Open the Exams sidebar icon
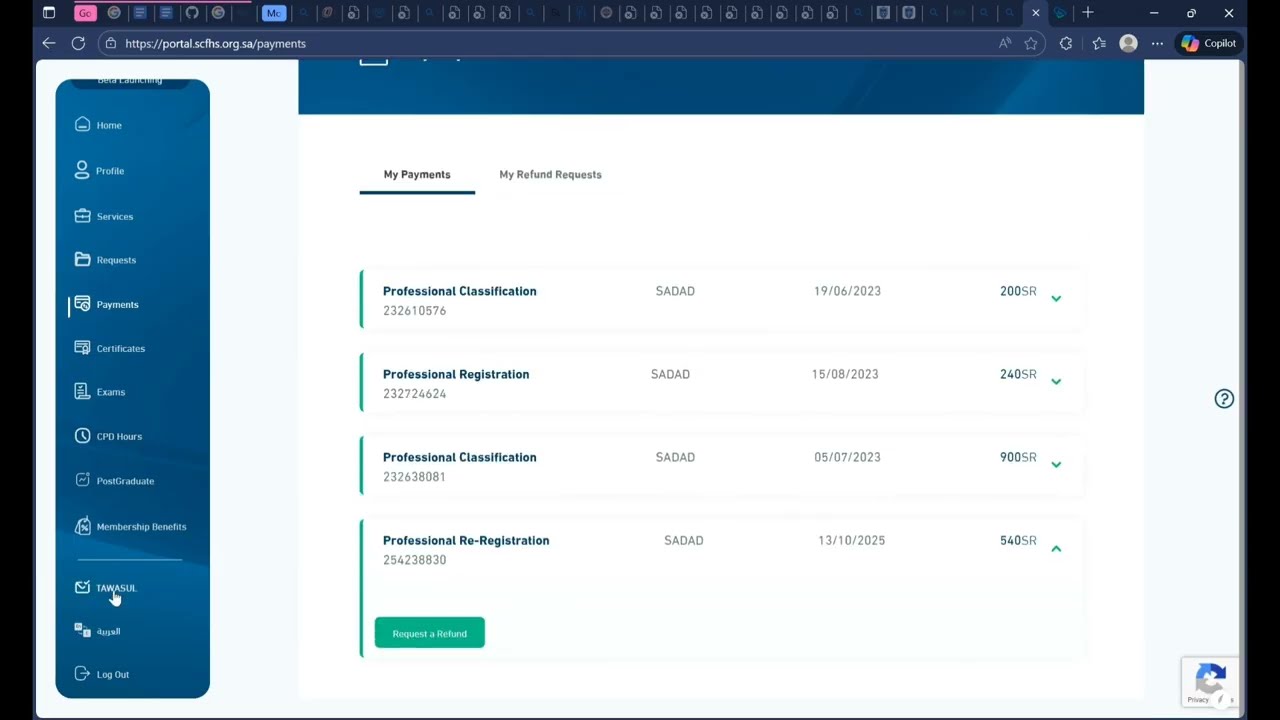Viewport: 1280px width, 720px height. point(82,392)
